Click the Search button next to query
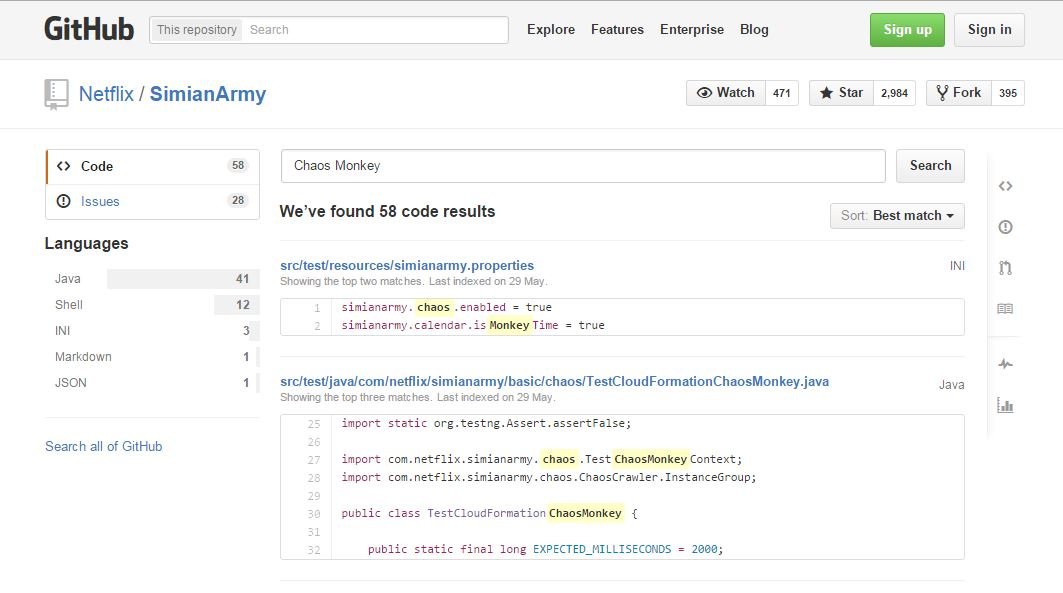1063x593 pixels. [930, 166]
